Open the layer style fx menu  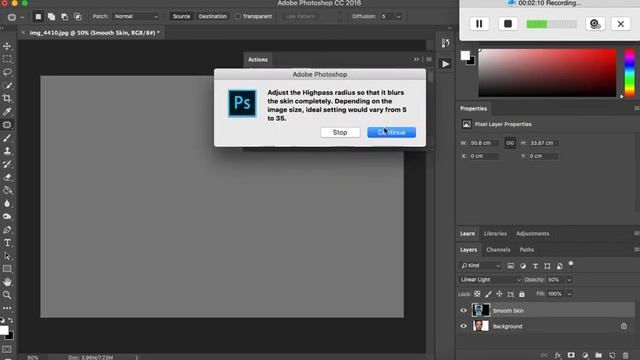(x=558, y=356)
